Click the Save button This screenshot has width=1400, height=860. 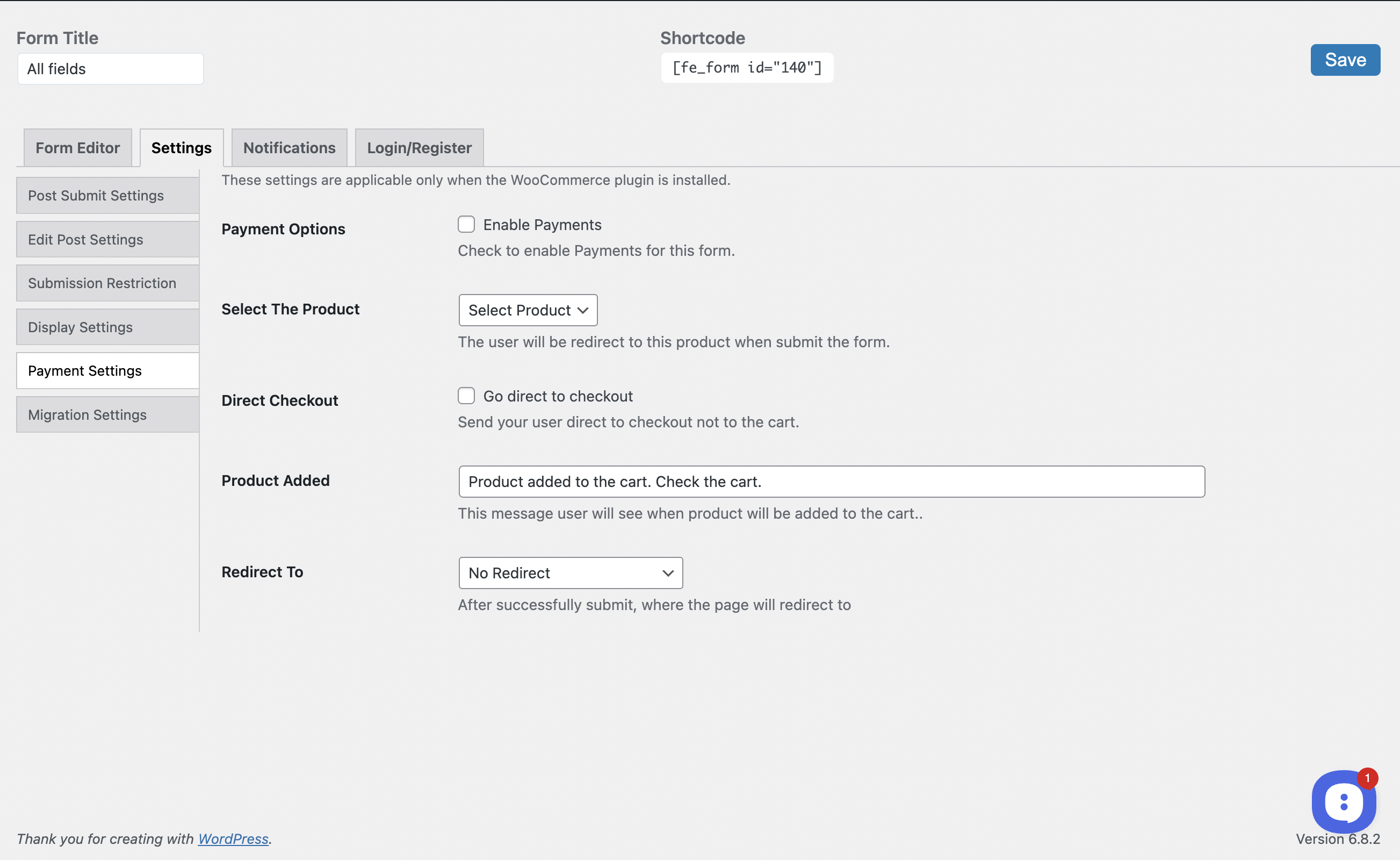(1345, 60)
